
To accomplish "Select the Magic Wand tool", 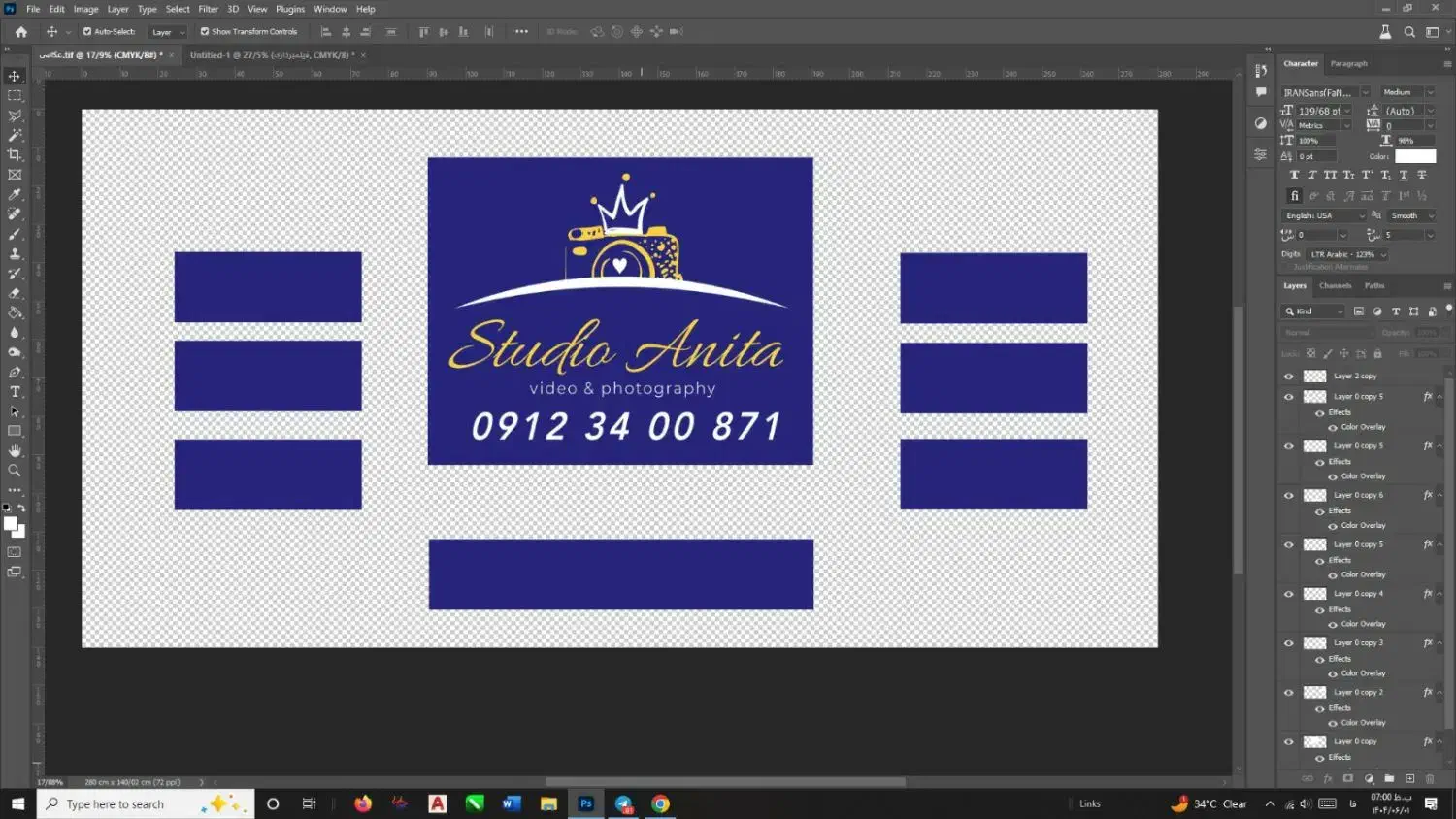I will click(15, 135).
